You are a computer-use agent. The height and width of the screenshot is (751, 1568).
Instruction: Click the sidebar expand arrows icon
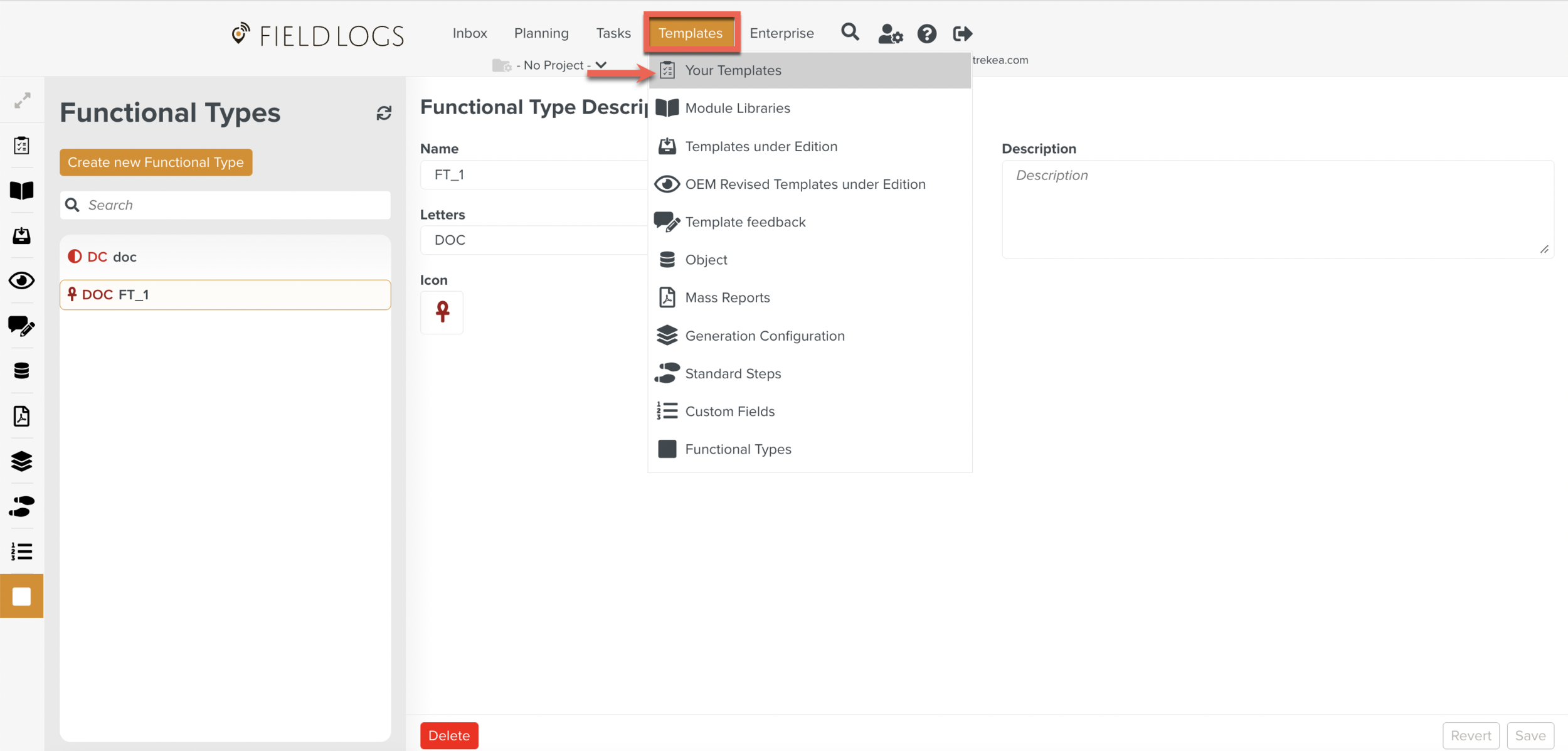[x=22, y=100]
